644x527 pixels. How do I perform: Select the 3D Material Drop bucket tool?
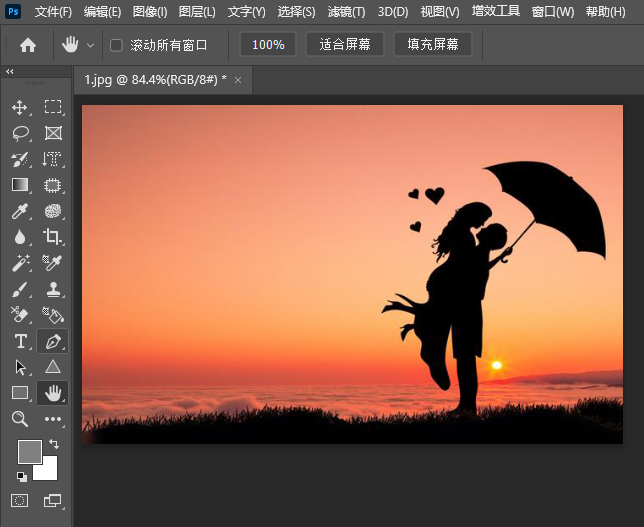coord(53,315)
